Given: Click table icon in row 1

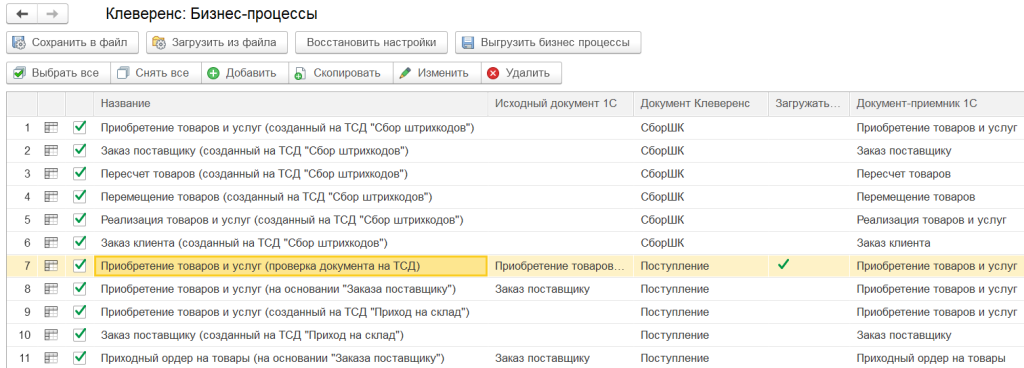Looking at the screenshot, I should tap(51, 128).
